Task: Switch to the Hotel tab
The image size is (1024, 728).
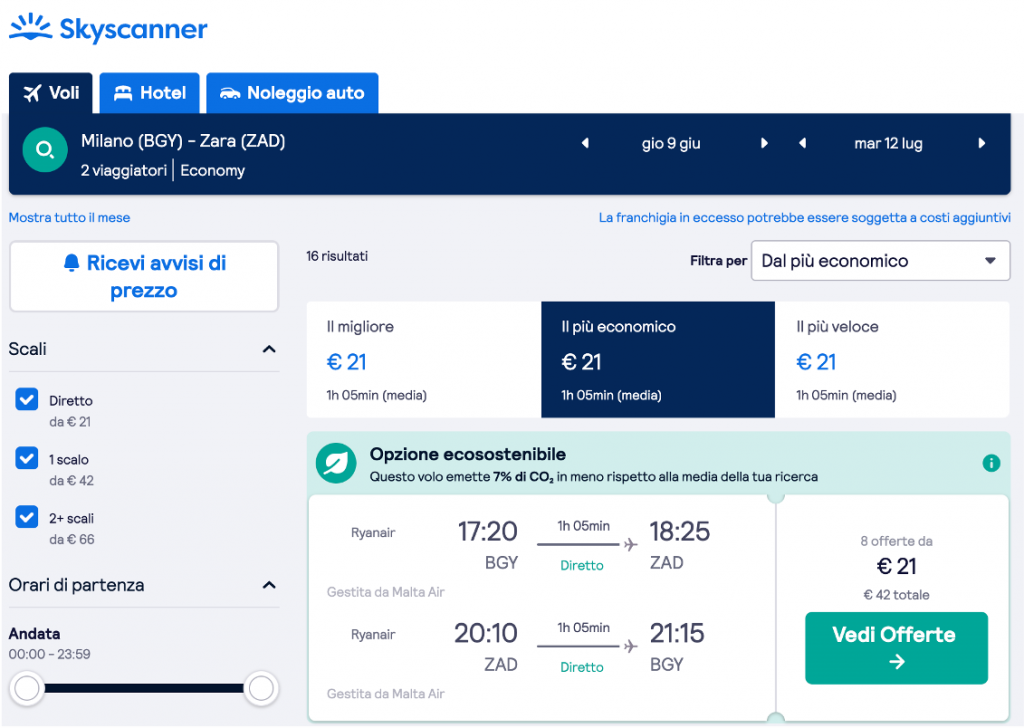Action: 150,93
